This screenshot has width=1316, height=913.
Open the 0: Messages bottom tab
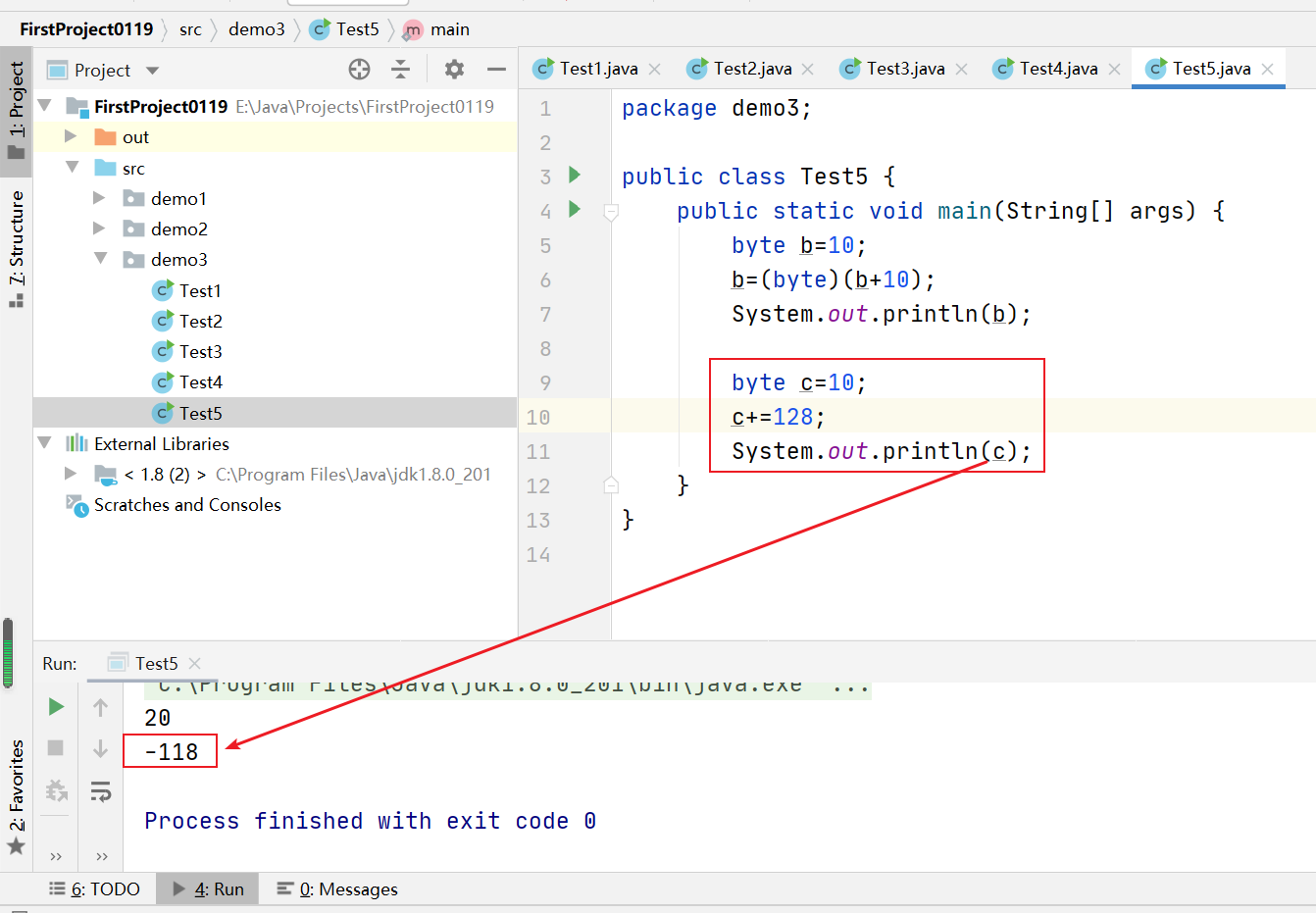coord(337,889)
